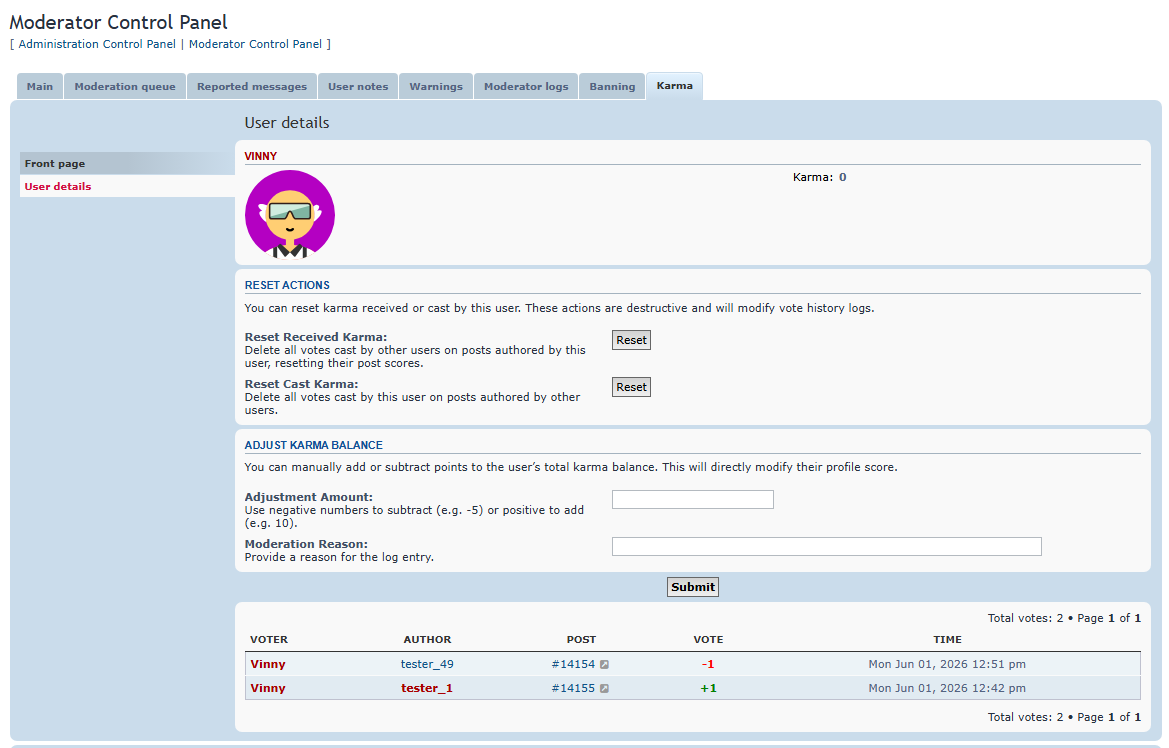Open the Reported messages tab
The image size is (1169, 748).
coord(252,87)
